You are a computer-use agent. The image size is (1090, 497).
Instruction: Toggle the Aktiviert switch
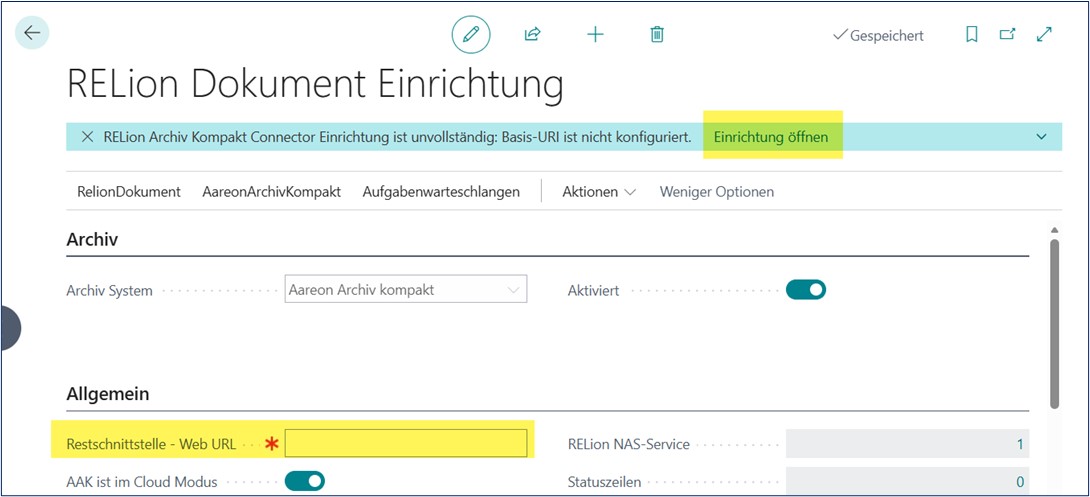tap(806, 289)
